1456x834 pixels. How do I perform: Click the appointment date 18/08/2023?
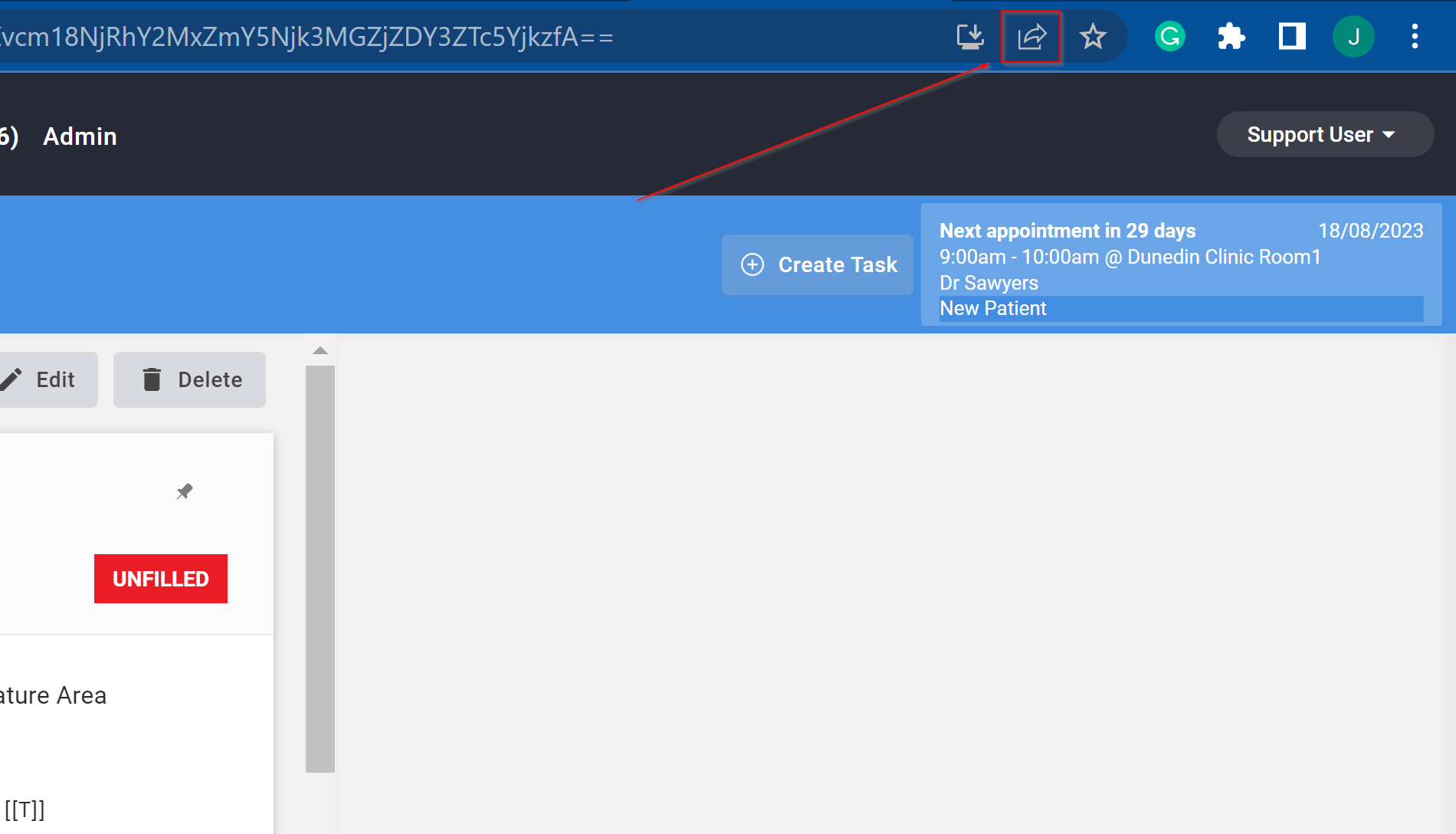pos(1371,230)
